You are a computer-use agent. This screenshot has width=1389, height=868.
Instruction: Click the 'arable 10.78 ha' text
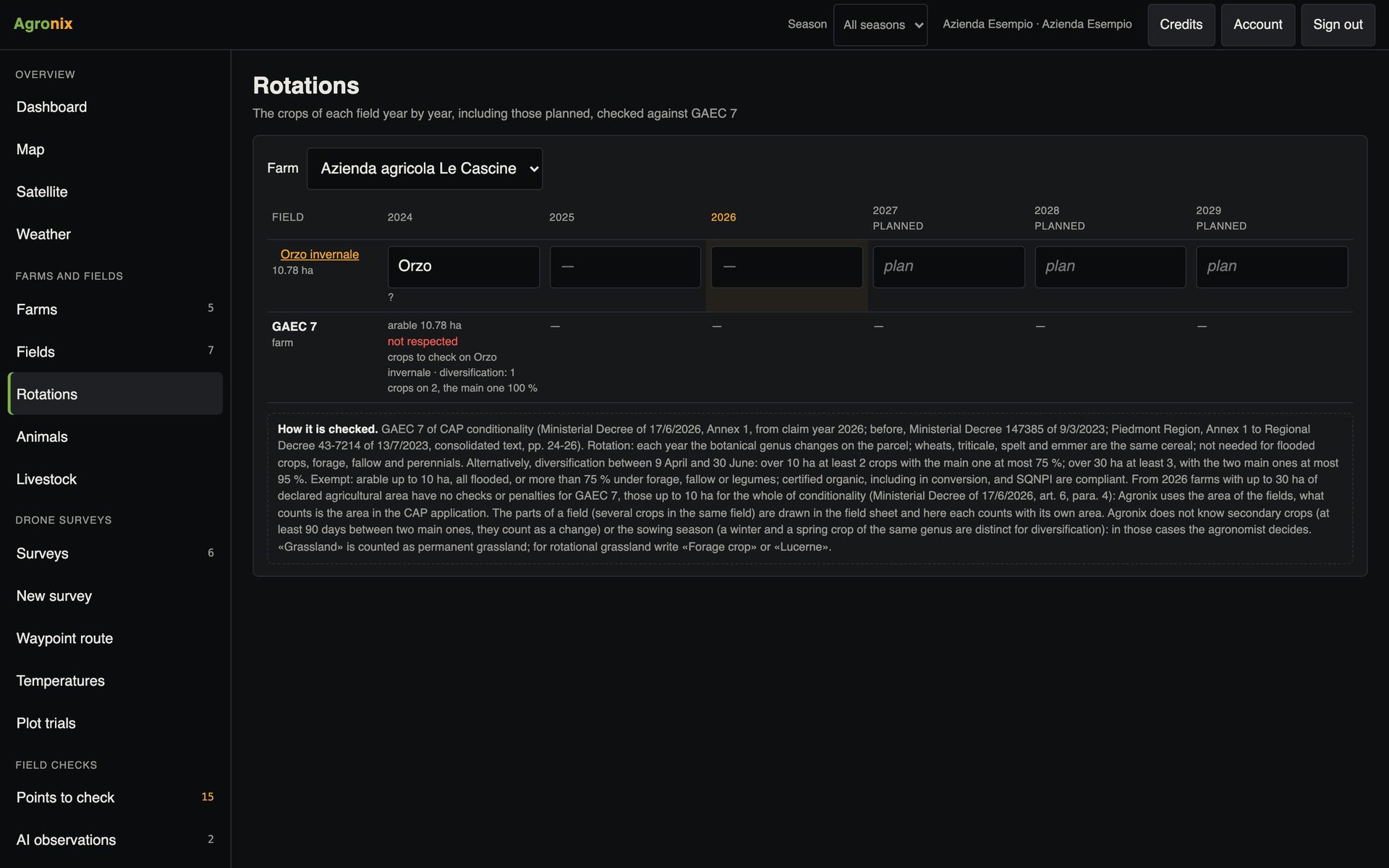(424, 325)
